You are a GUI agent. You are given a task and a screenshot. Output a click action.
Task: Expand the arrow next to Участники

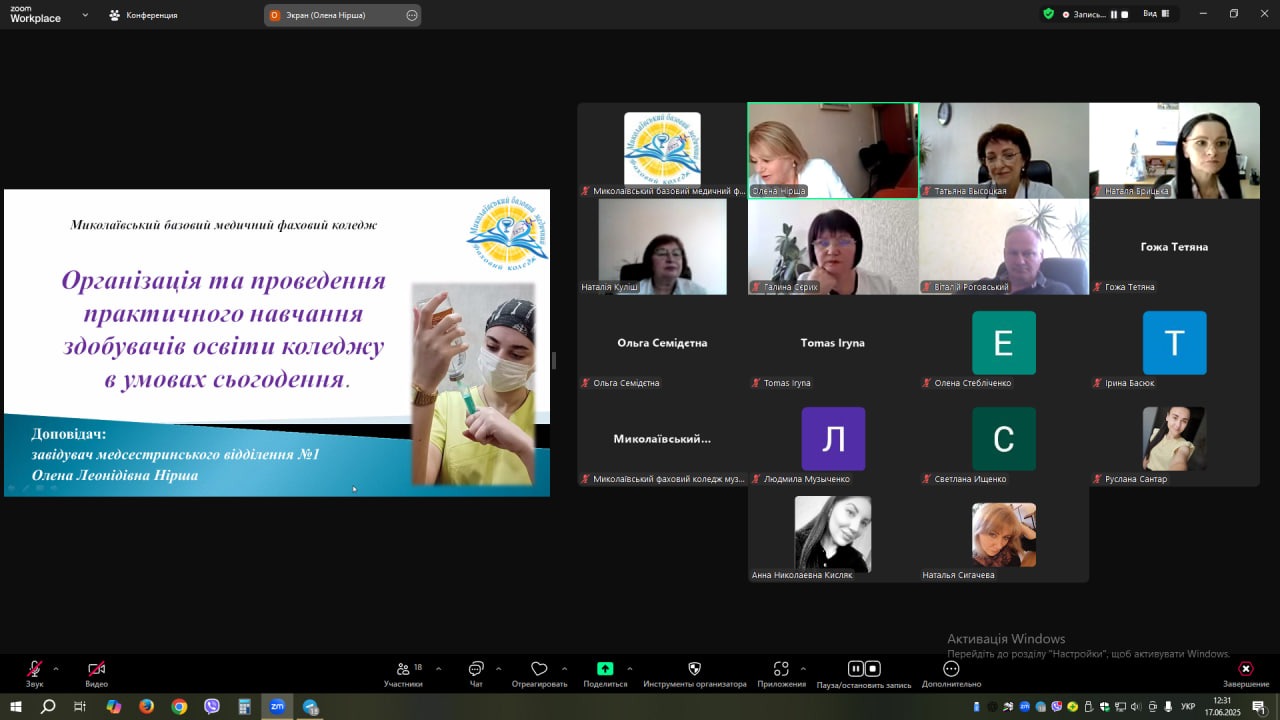[x=438, y=668]
